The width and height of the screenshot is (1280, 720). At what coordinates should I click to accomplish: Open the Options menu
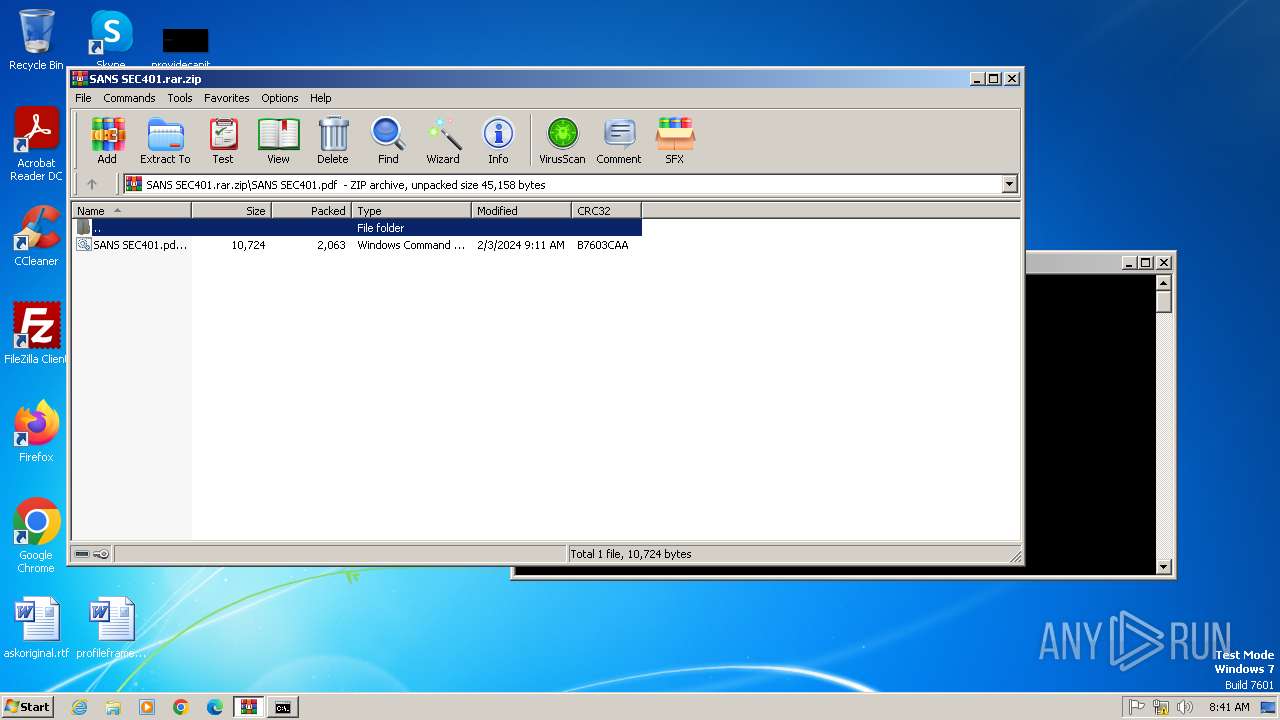coord(280,98)
